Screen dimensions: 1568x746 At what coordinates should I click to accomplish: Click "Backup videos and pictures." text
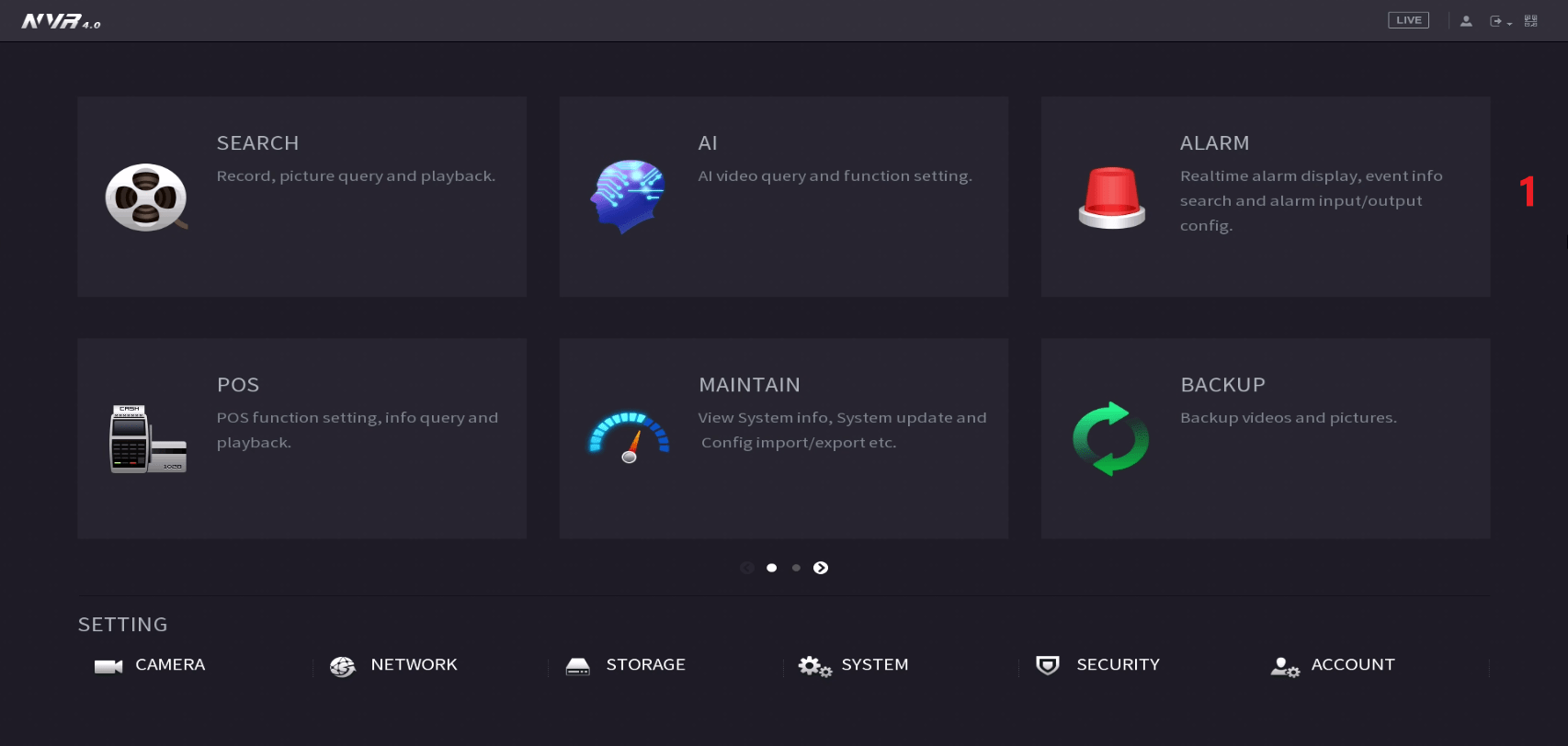tap(1289, 418)
